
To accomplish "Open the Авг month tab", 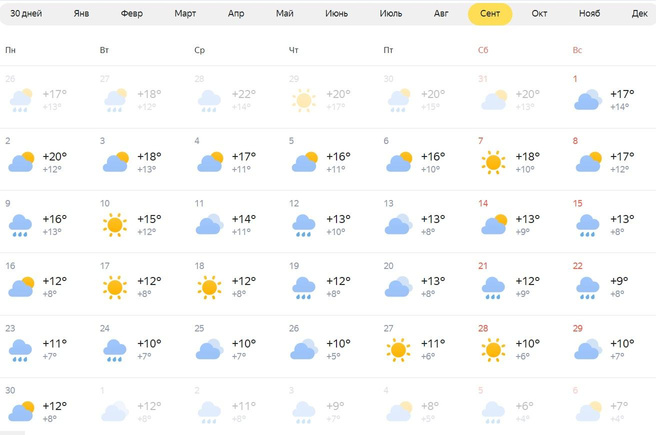I will [x=441, y=14].
